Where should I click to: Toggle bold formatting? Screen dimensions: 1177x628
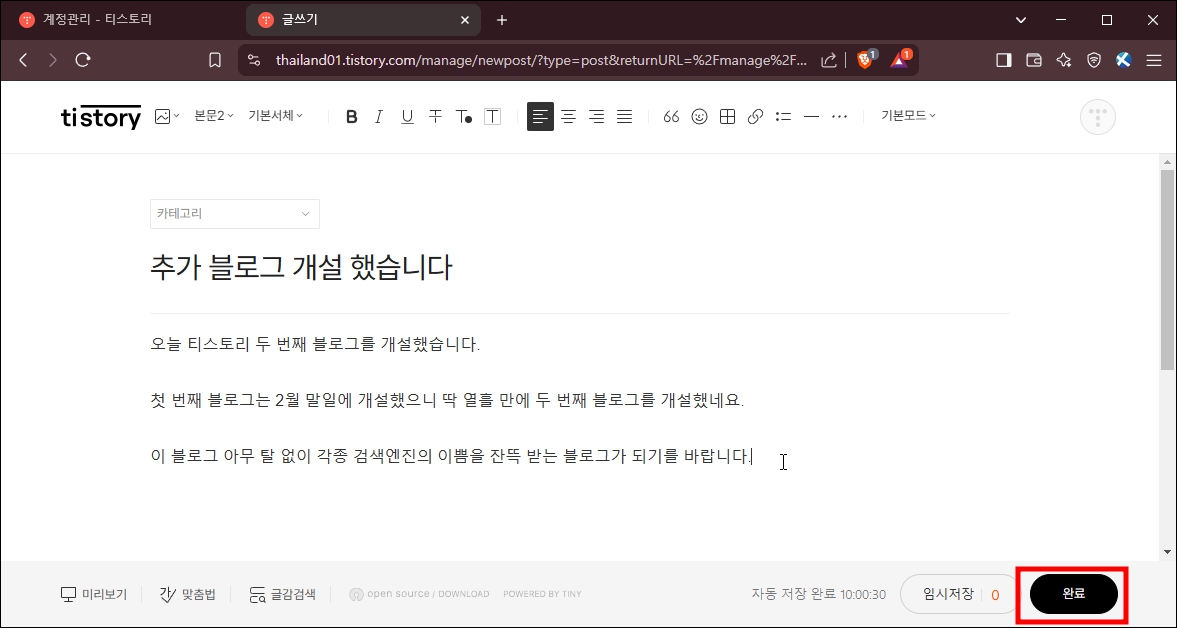351,116
